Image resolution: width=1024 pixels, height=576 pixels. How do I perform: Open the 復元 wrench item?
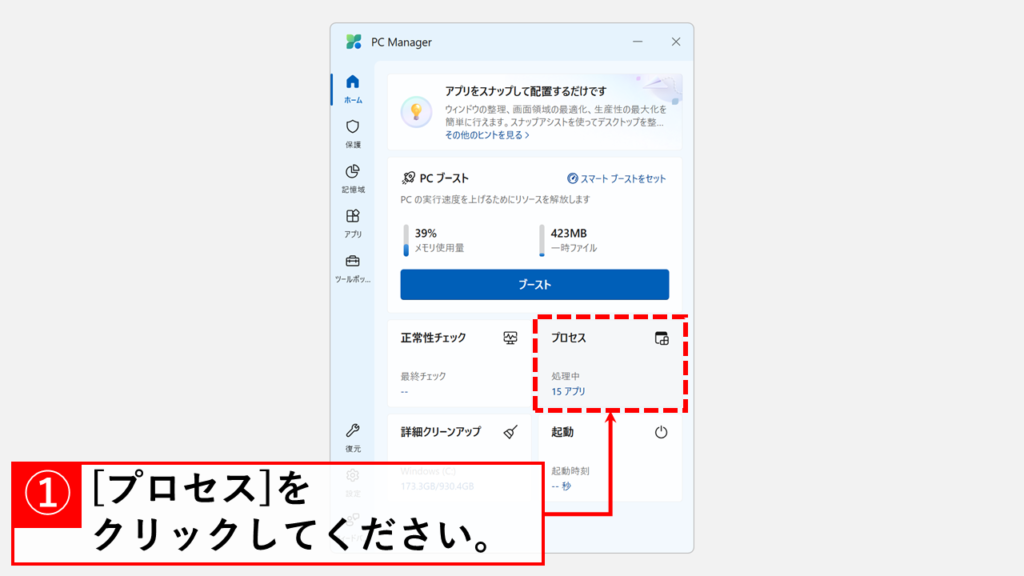[x=353, y=438]
